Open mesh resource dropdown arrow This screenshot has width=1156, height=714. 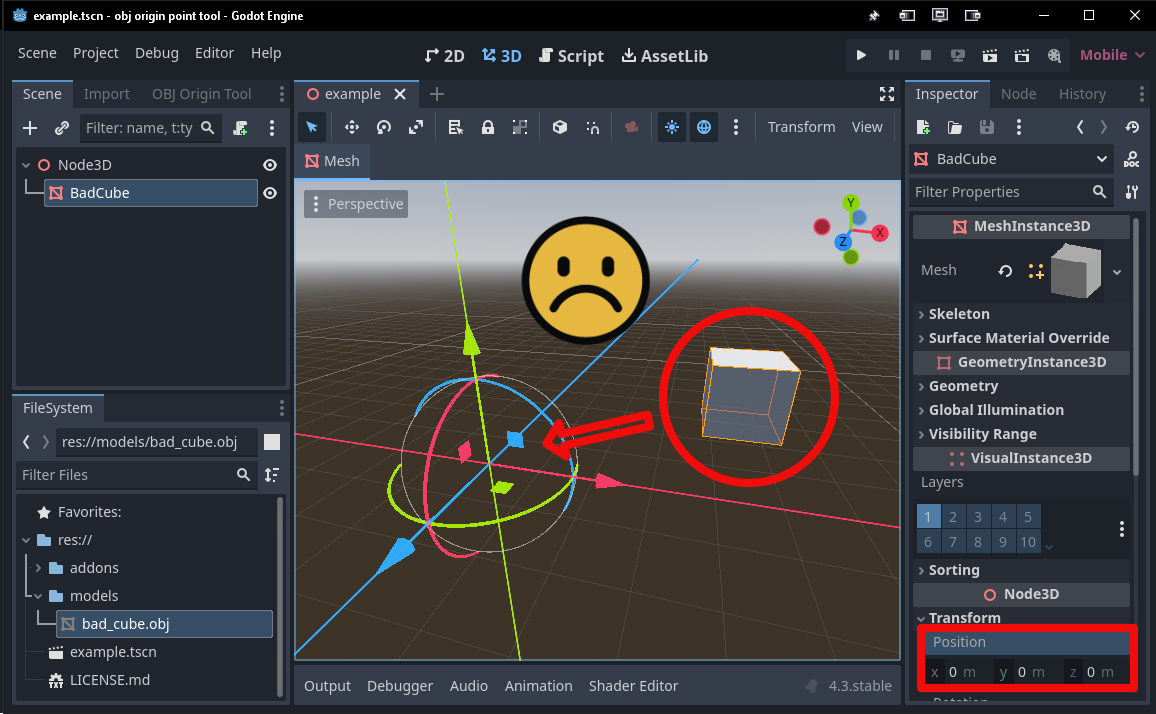click(x=1117, y=272)
